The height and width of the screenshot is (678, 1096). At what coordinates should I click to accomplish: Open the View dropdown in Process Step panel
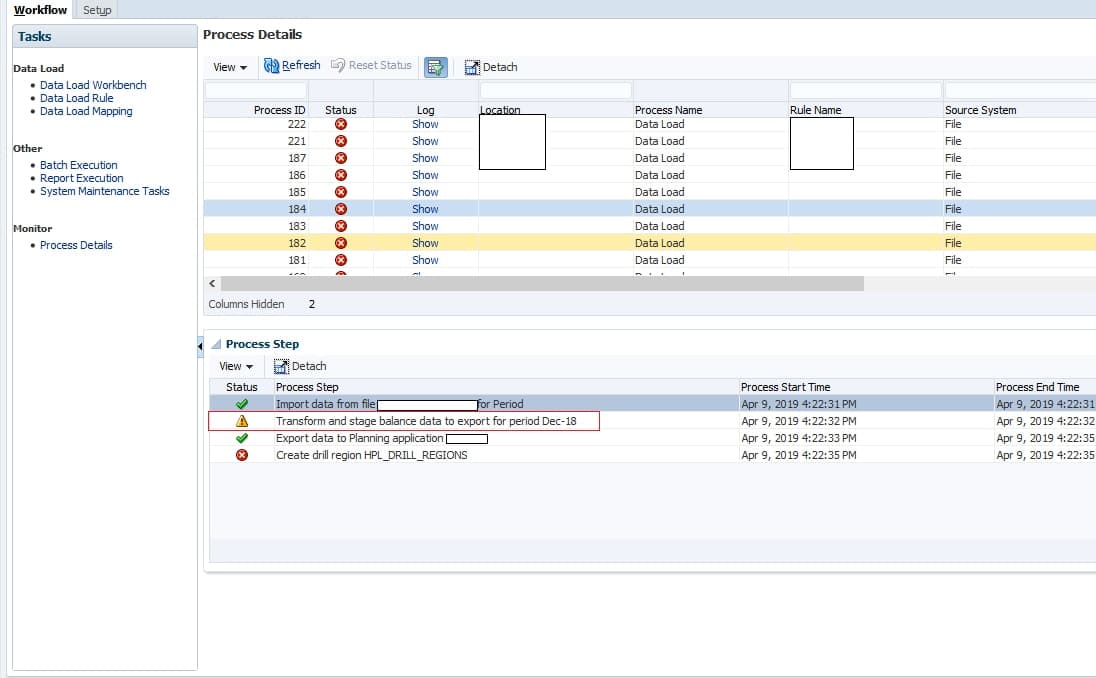pyautogui.click(x=235, y=366)
